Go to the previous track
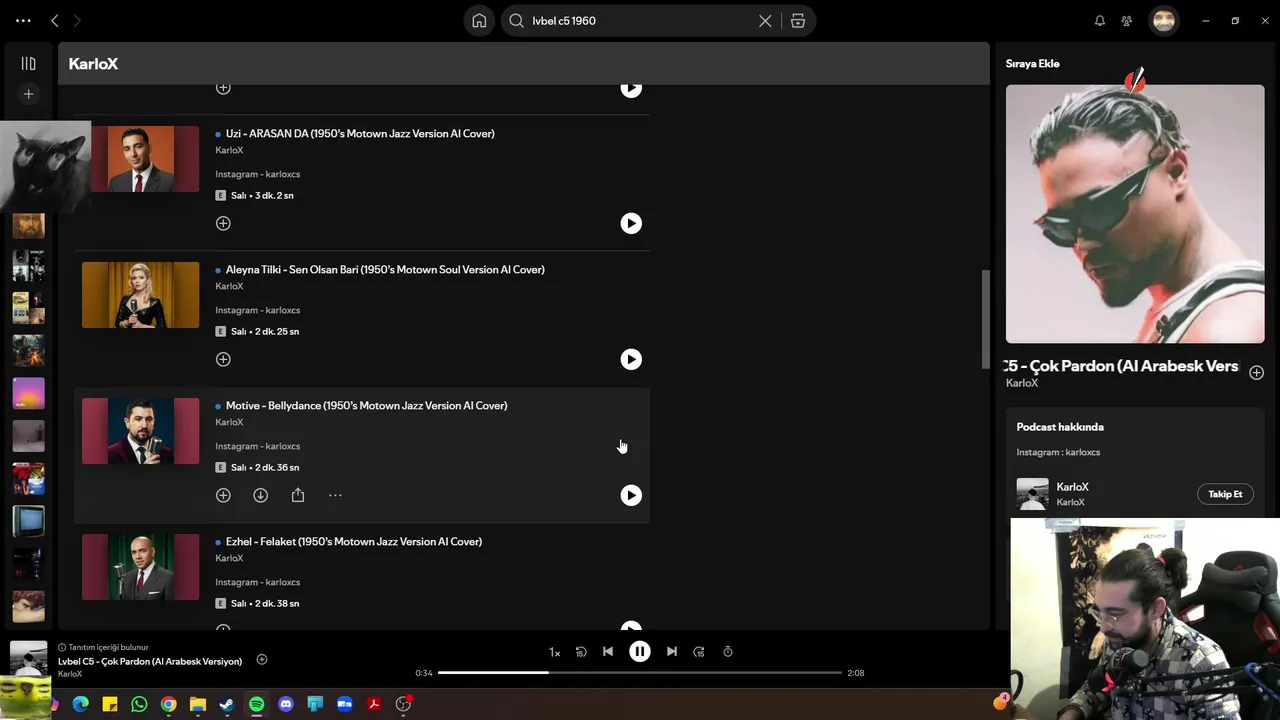Viewport: 1280px width, 720px height. point(607,651)
